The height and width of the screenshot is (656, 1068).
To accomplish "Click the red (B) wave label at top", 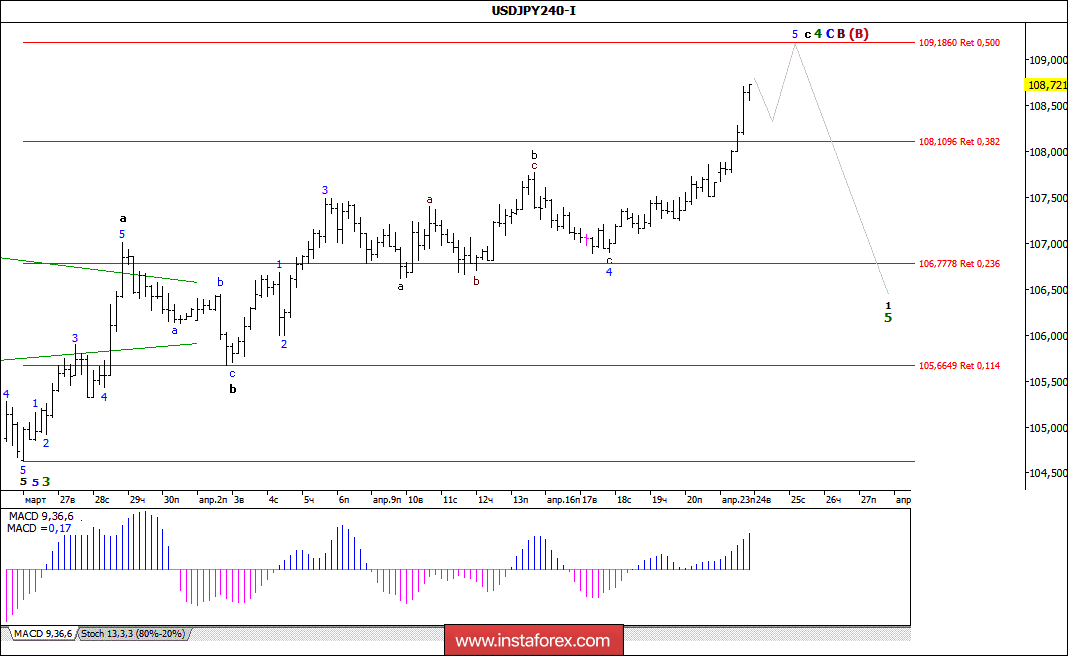I will [858, 33].
